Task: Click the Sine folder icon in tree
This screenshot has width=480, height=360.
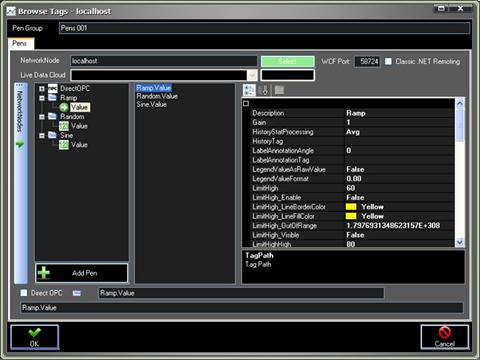Action: pyautogui.click(x=53, y=135)
